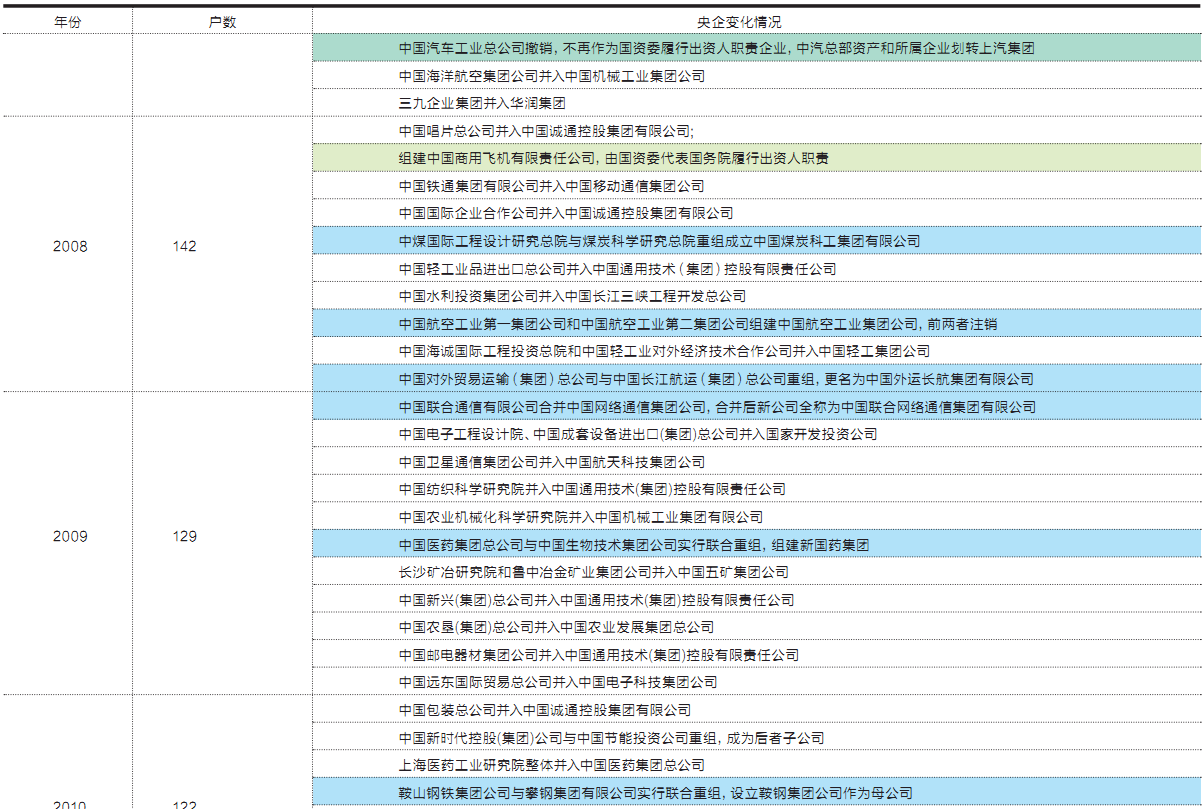Screen dimensions: 1204x809
Task: Click the row 中国卫星通信集团公司并入中国航天科技集团公司
Action: click(756, 461)
